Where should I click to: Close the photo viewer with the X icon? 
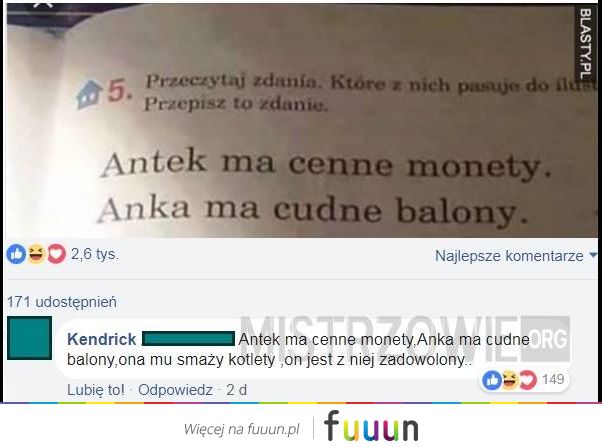[42, 4]
